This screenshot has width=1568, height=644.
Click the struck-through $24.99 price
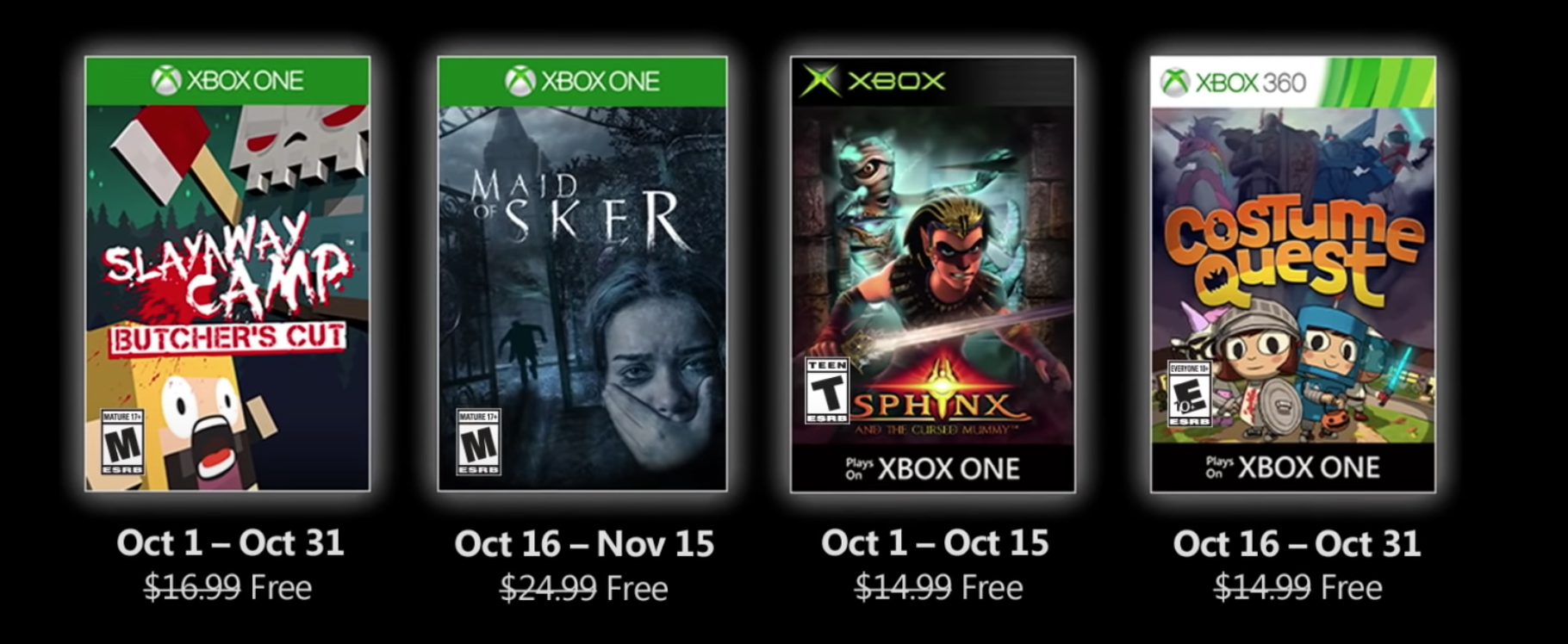coord(548,589)
